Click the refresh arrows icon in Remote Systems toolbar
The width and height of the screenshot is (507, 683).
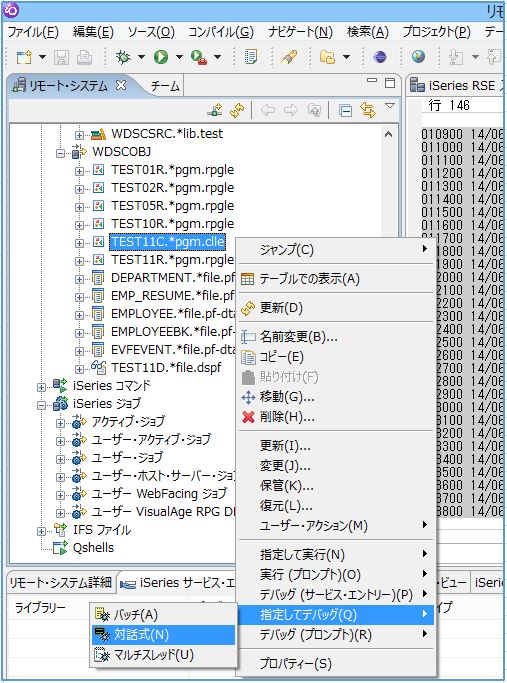[237, 110]
